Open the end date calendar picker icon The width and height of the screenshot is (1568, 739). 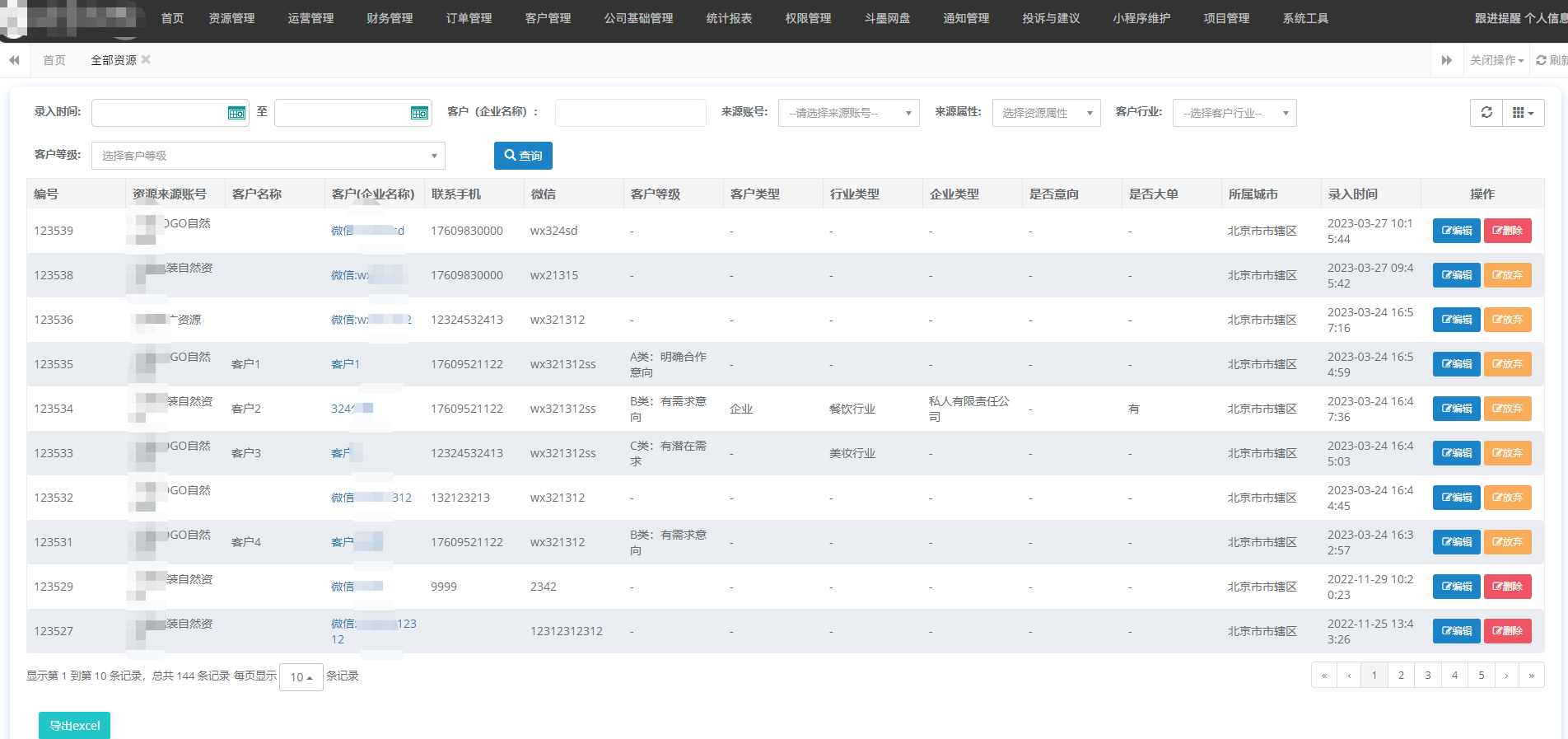[x=419, y=113]
